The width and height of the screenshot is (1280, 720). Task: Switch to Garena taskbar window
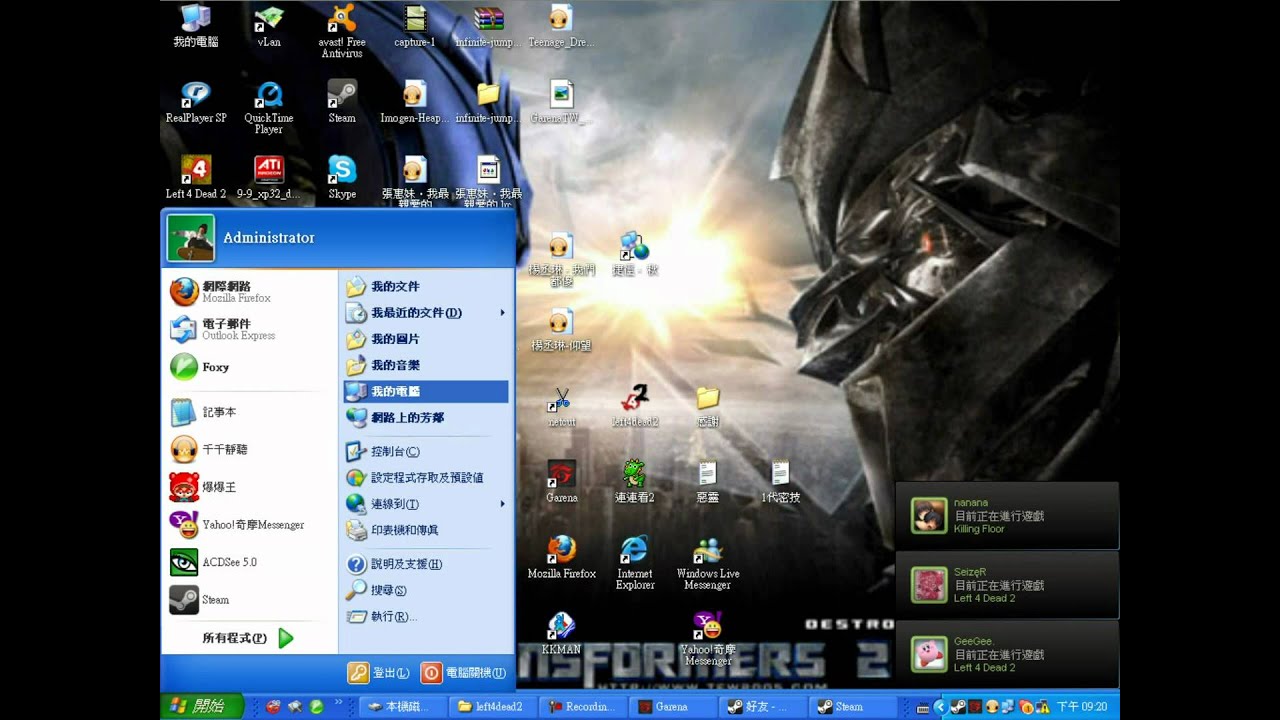coord(675,706)
